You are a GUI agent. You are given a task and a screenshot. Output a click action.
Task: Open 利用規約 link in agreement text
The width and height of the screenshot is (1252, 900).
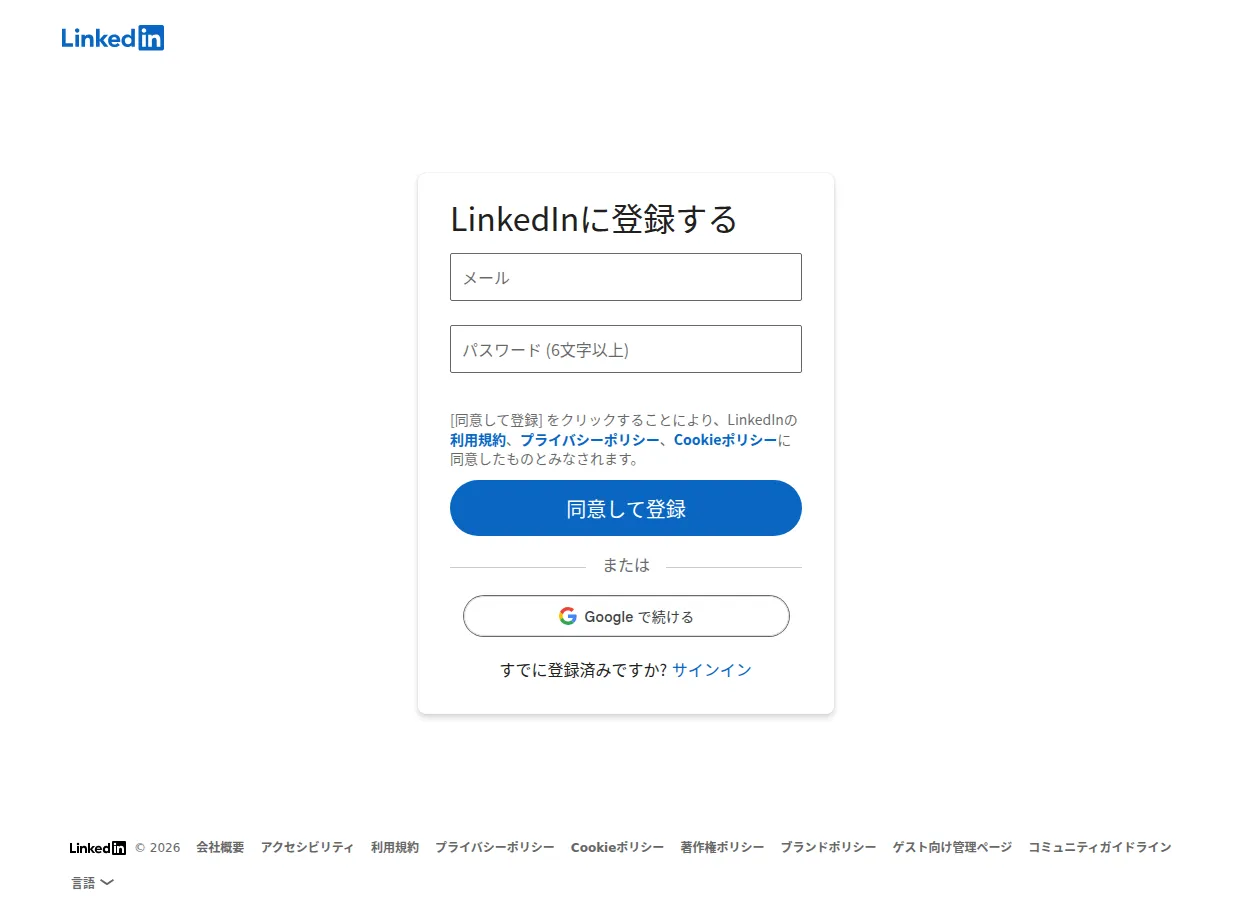[x=478, y=440]
